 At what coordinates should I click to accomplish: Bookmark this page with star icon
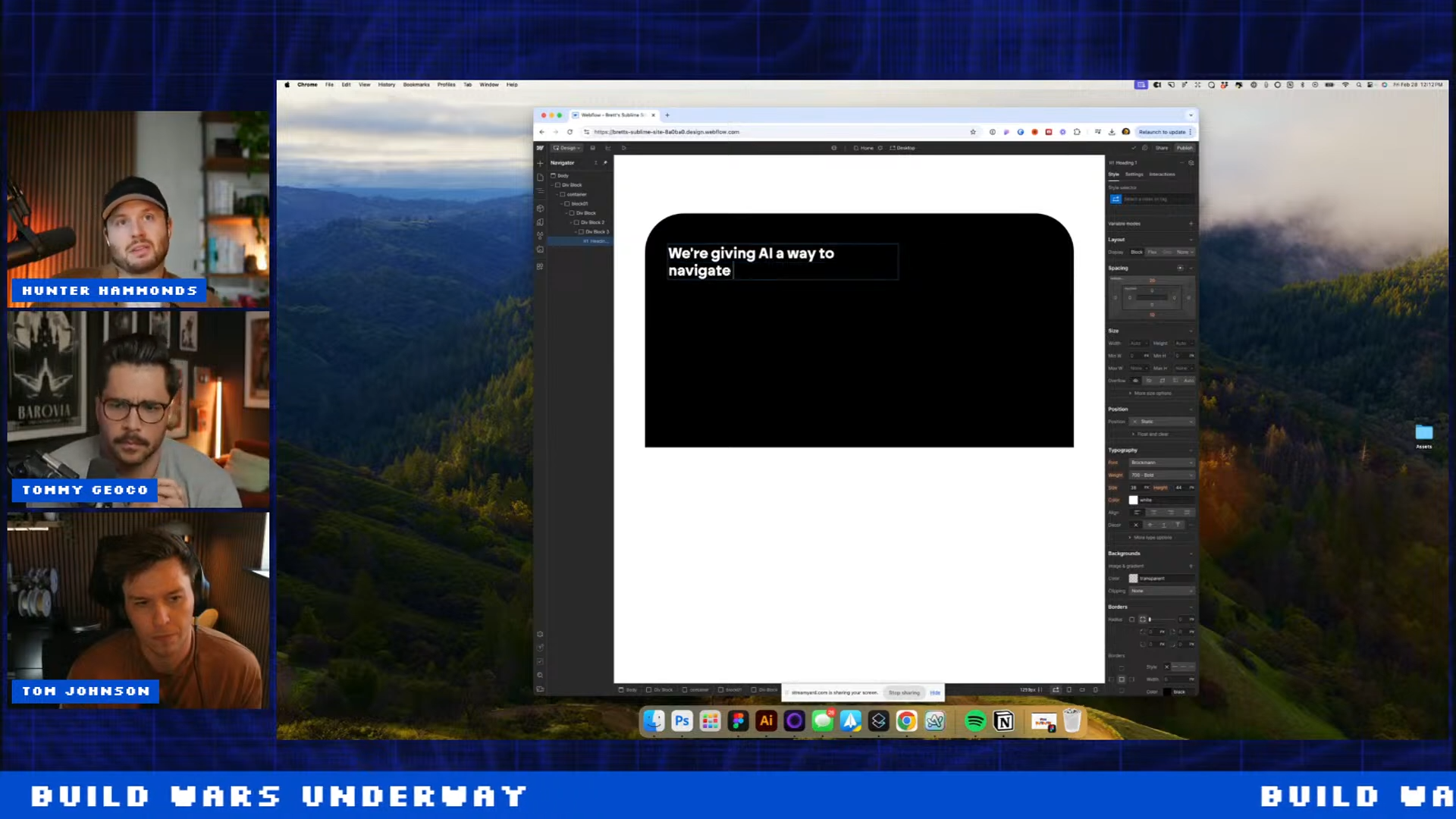coord(973,132)
